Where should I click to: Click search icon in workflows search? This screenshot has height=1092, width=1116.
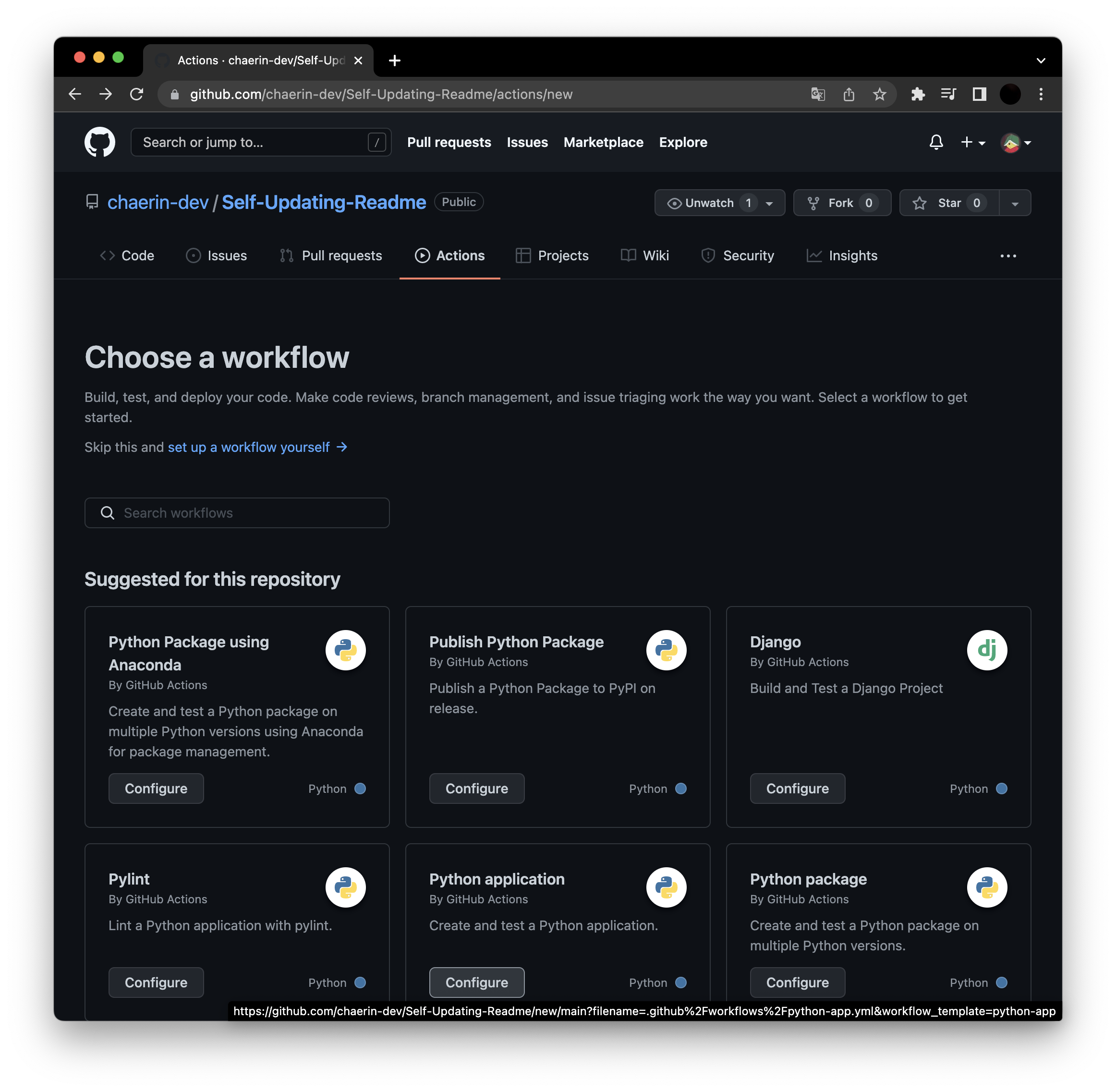tap(108, 513)
